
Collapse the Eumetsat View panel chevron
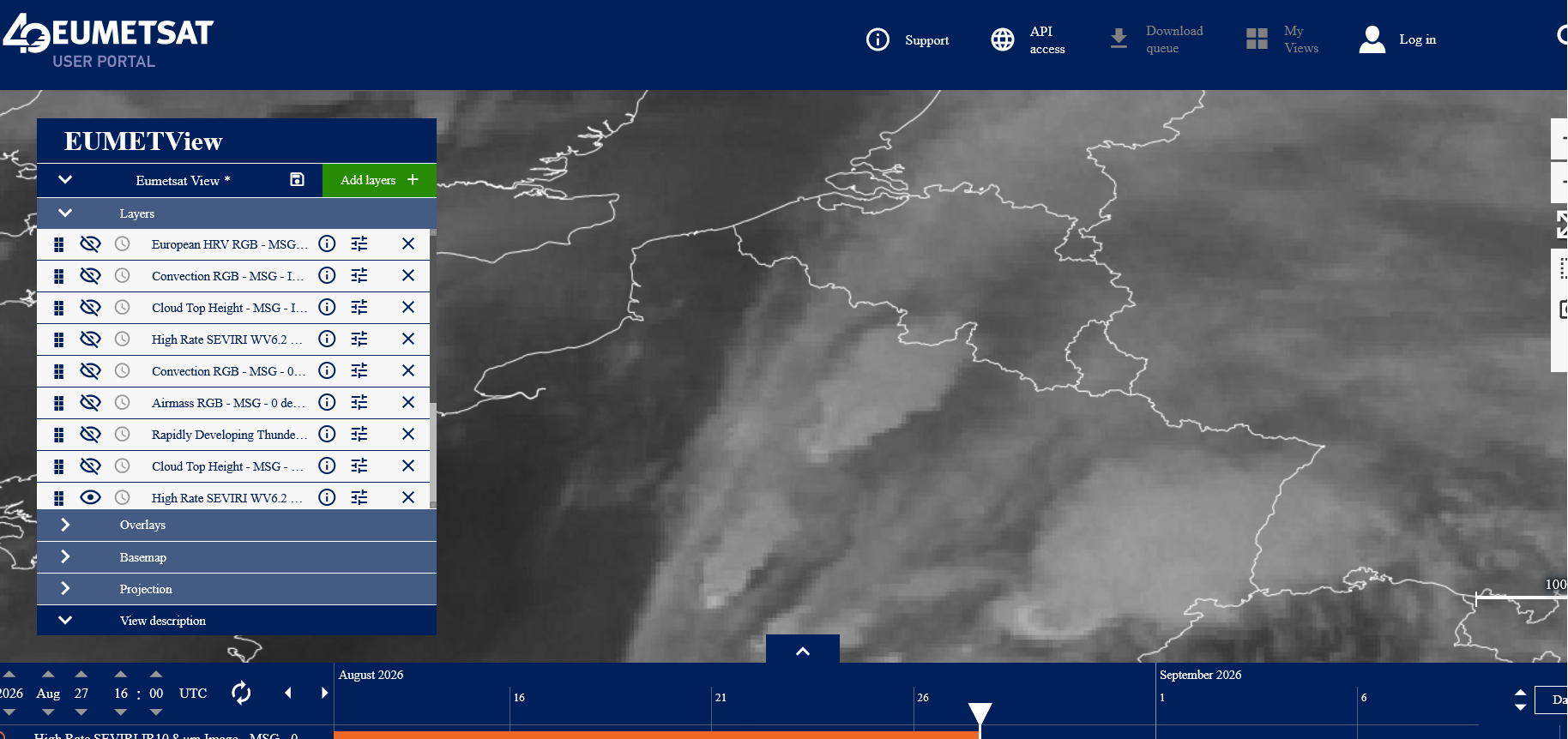click(x=65, y=179)
